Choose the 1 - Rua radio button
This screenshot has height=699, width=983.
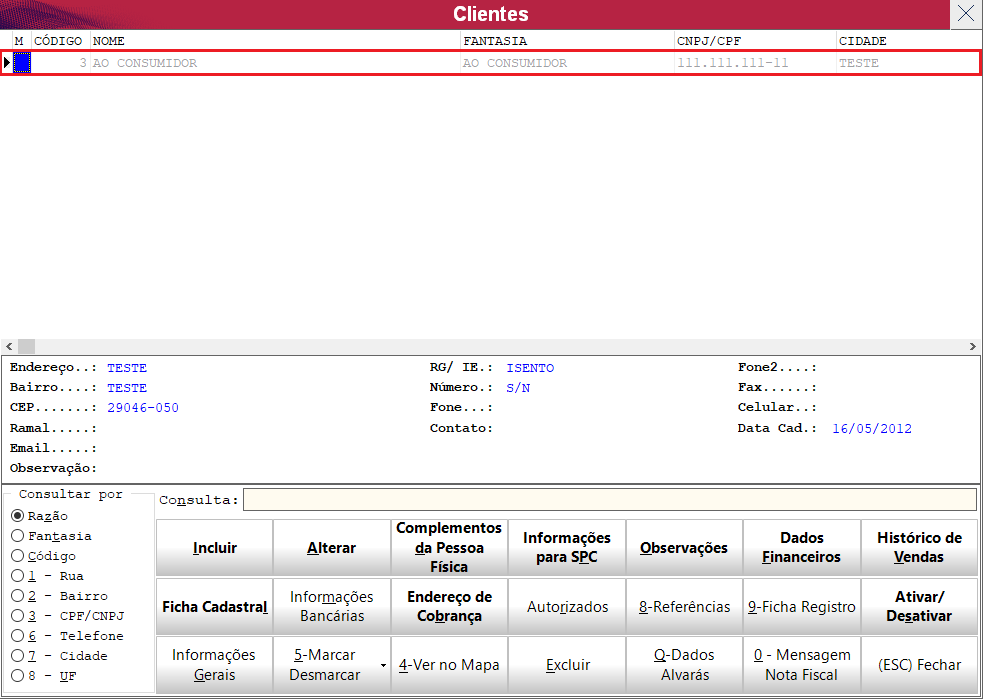point(48,575)
